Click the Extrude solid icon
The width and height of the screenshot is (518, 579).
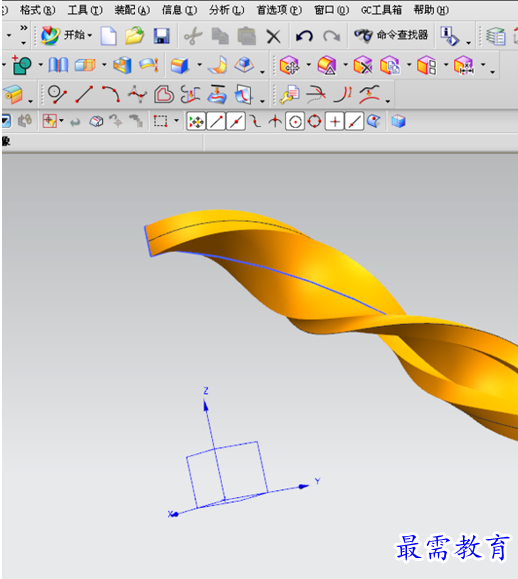(x=180, y=66)
